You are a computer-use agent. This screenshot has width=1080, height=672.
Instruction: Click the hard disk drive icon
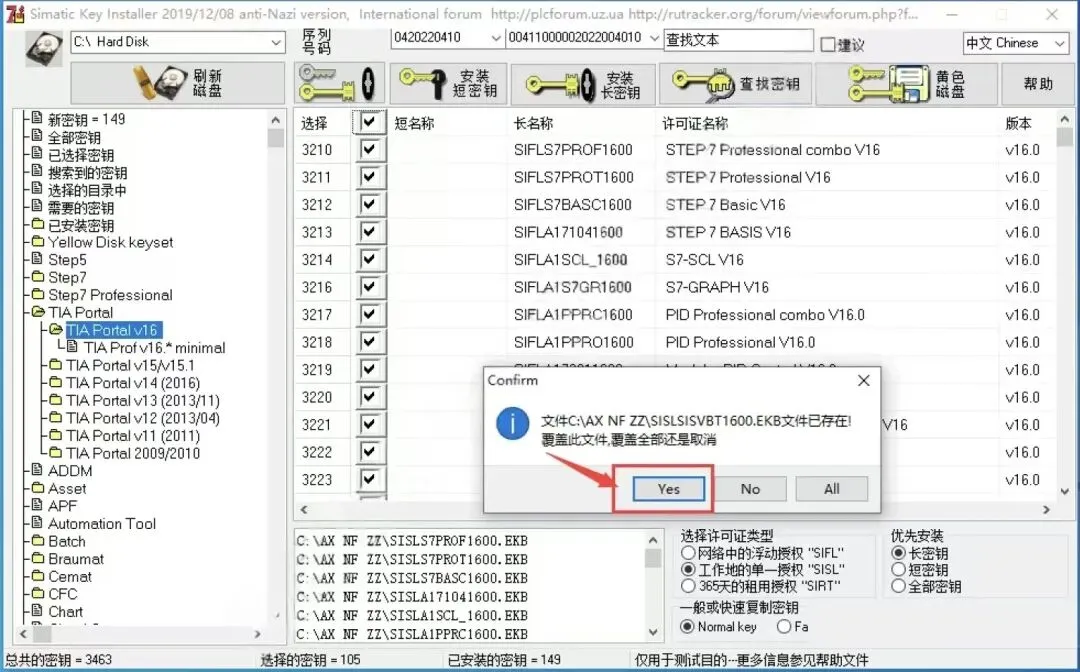point(43,50)
